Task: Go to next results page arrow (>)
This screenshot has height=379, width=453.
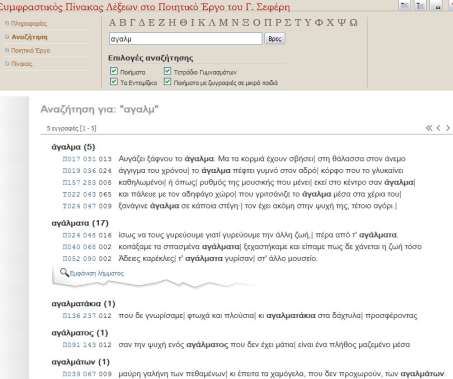Action: tap(448, 128)
